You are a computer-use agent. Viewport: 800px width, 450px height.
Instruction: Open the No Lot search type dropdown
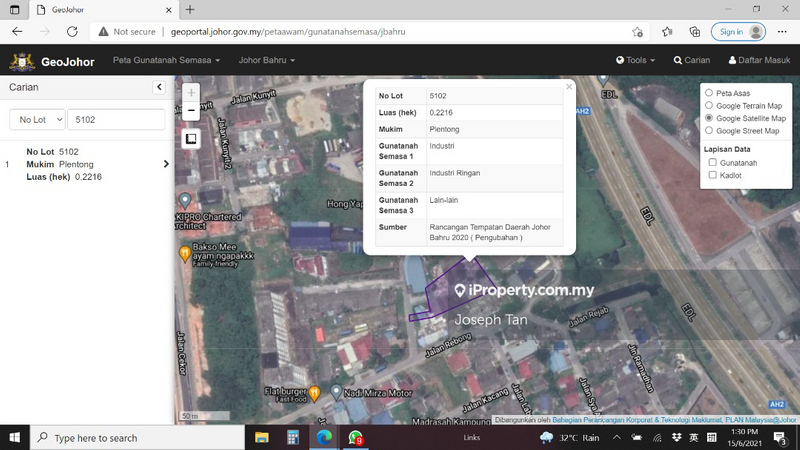click(37, 119)
